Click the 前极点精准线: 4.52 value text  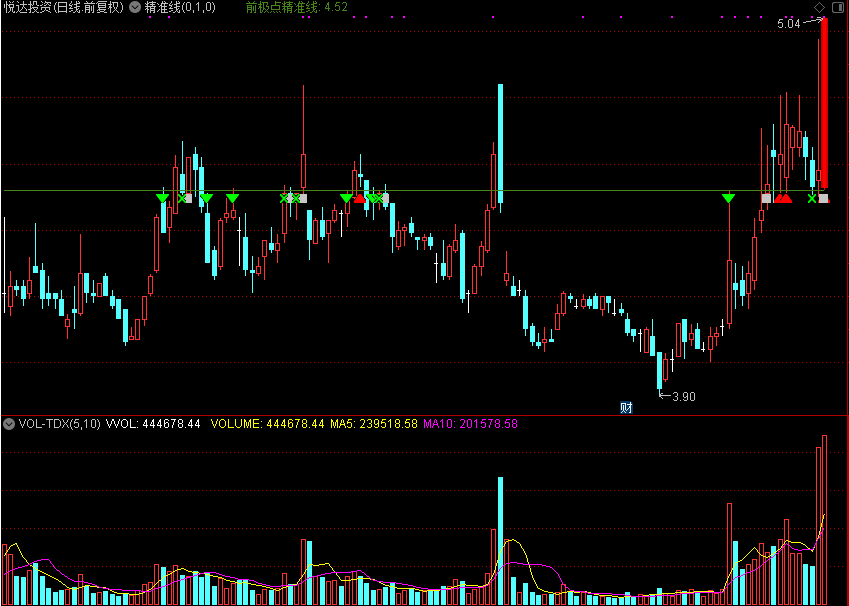point(297,7)
